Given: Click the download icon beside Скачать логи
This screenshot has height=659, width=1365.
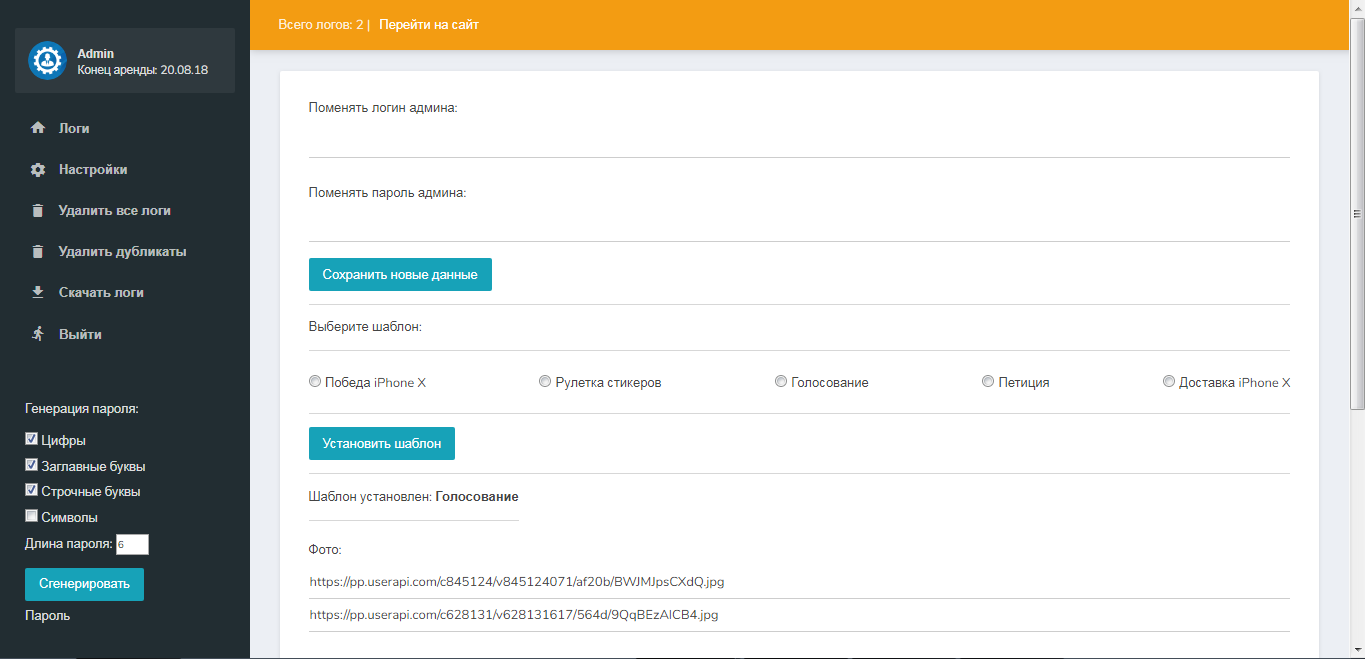Looking at the screenshot, I should point(38,293).
